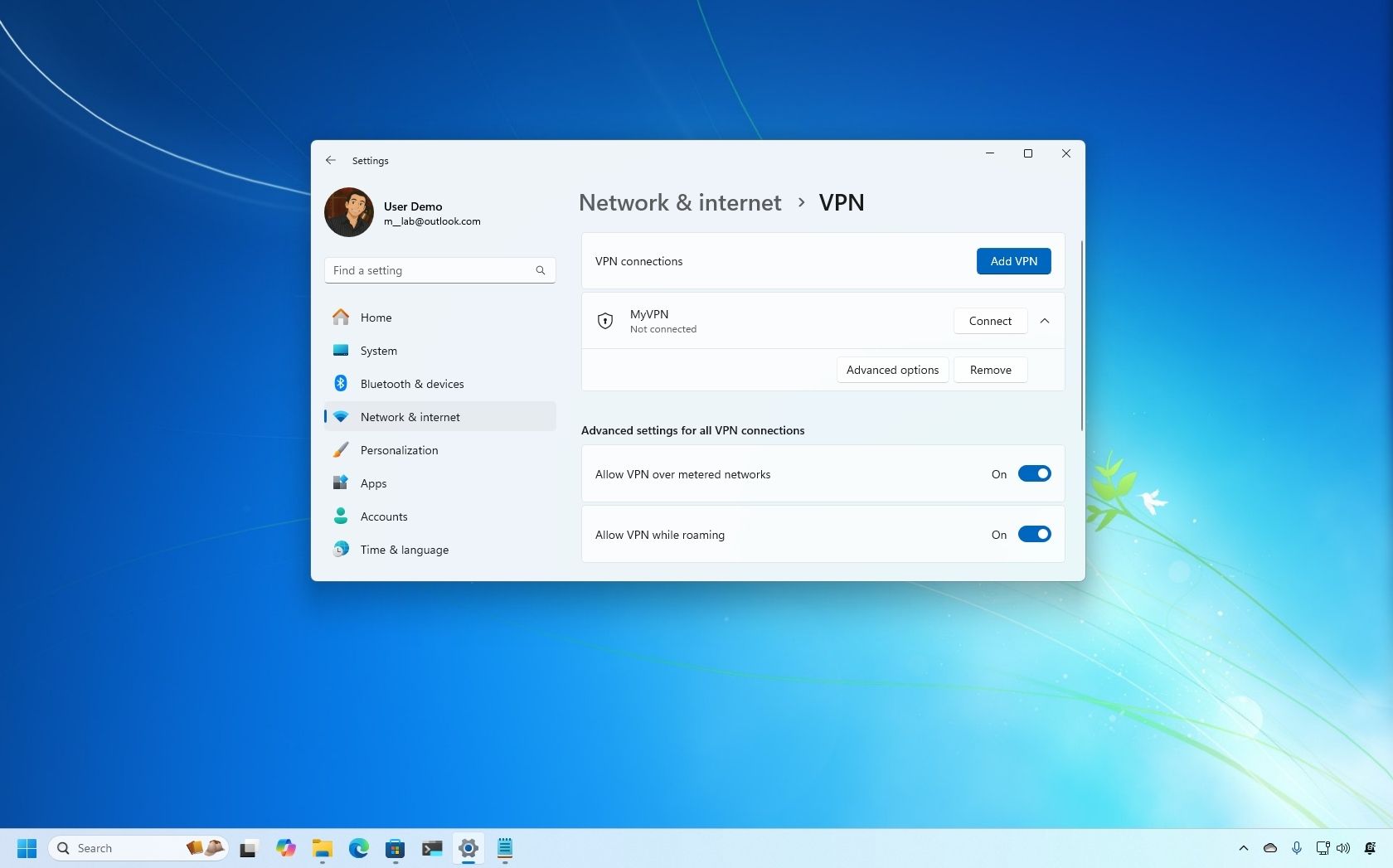Click the MyVPN shield icon
The height and width of the screenshot is (868, 1393).
click(604, 321)
